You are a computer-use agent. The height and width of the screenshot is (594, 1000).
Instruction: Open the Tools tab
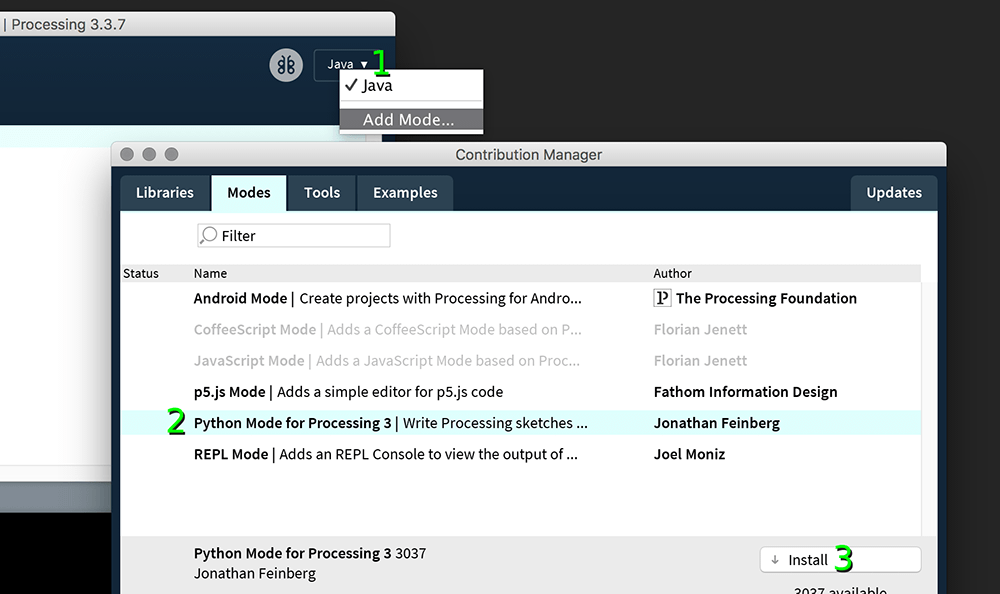[x=322, y=193]
